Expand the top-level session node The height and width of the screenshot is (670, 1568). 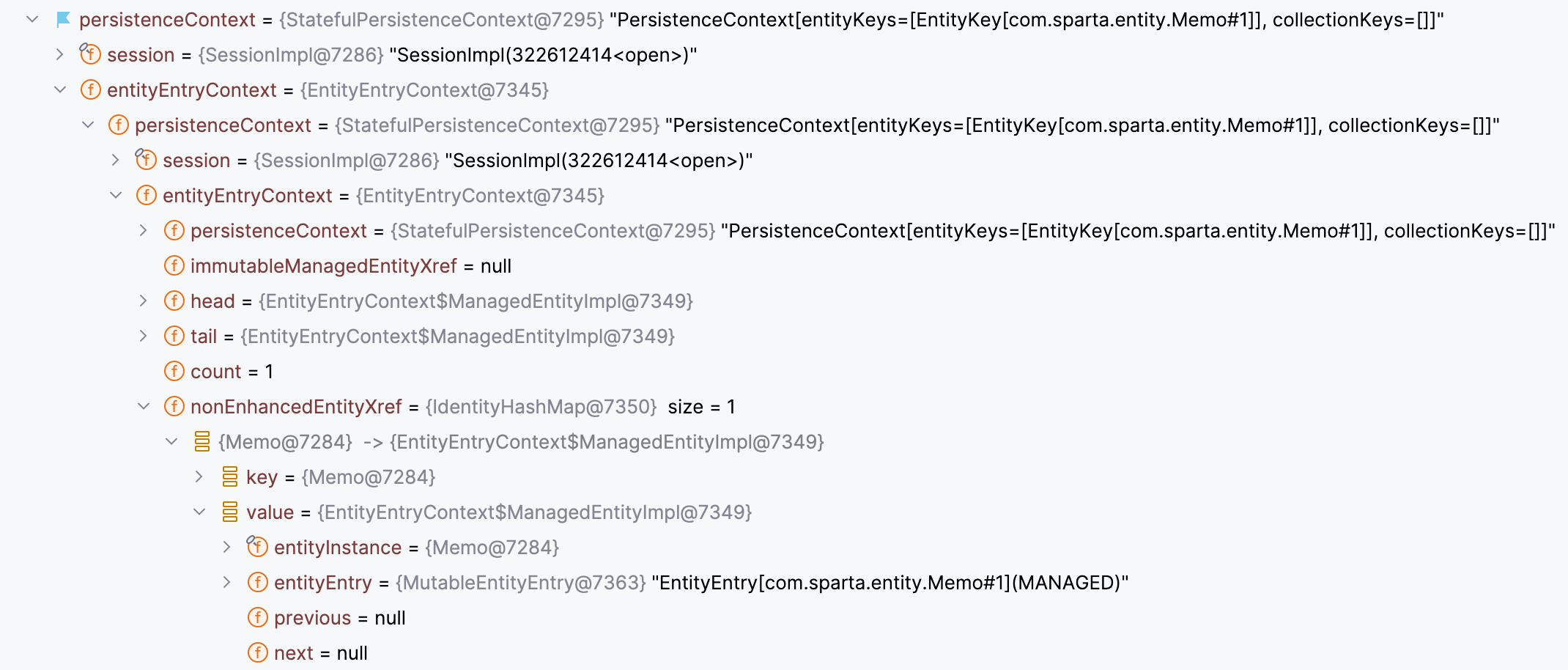tap(60, 54)
